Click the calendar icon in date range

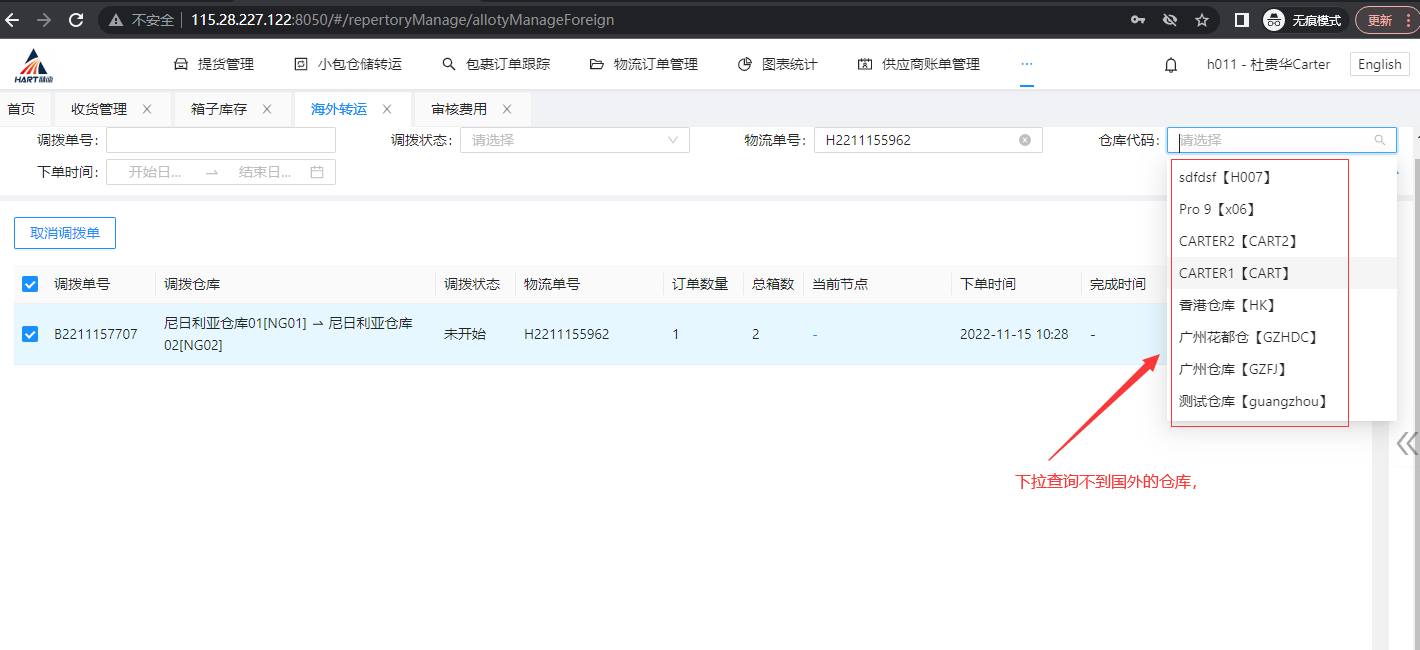click(317, 172)
